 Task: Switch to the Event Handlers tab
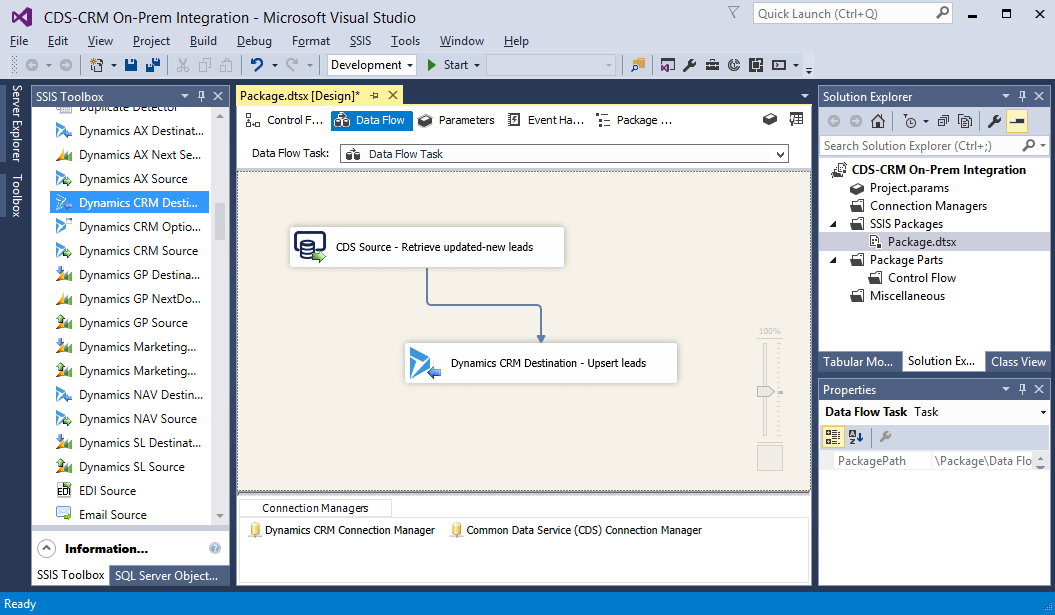[546, 120]
